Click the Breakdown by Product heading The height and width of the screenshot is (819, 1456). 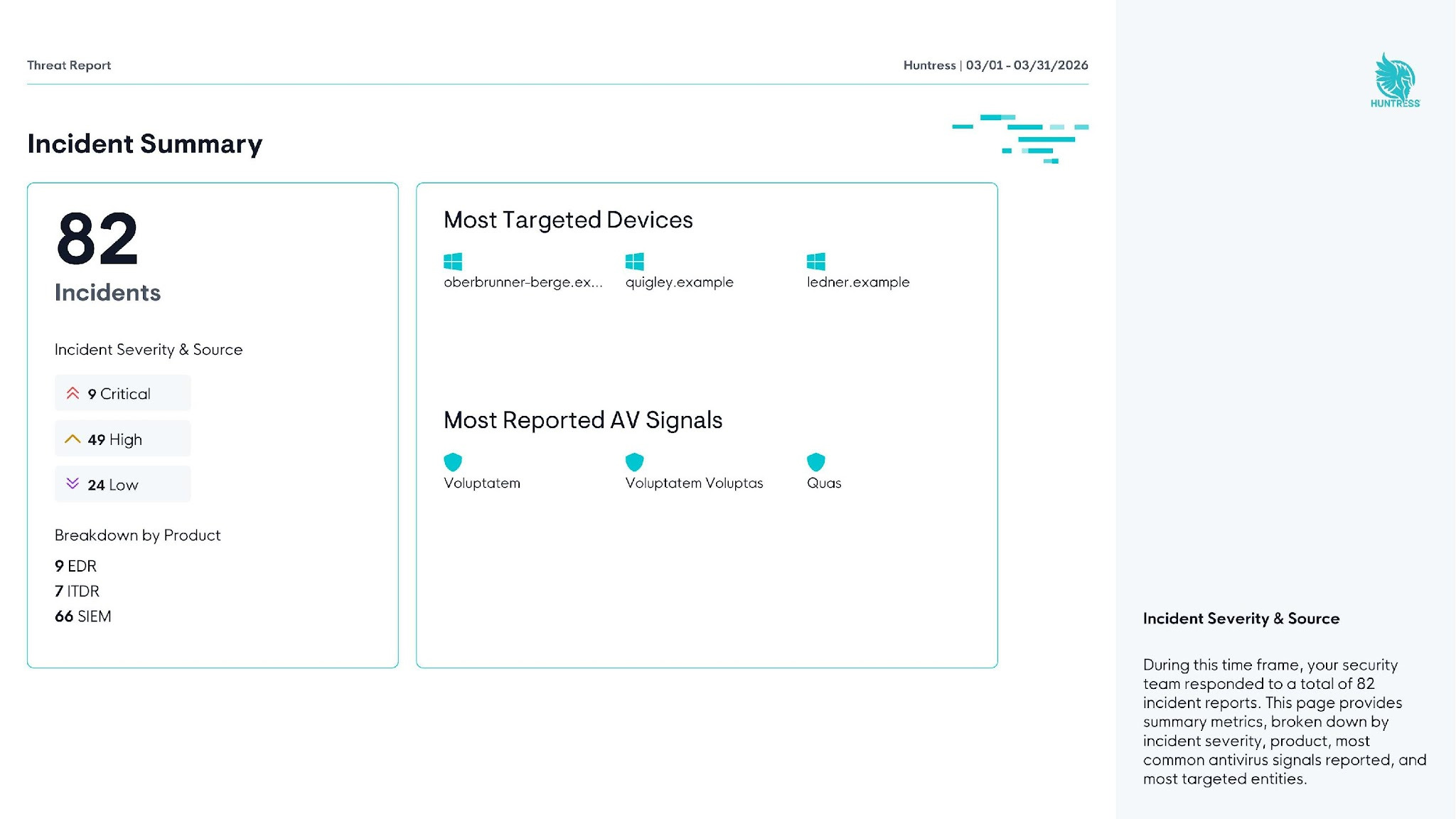(138, 535)
